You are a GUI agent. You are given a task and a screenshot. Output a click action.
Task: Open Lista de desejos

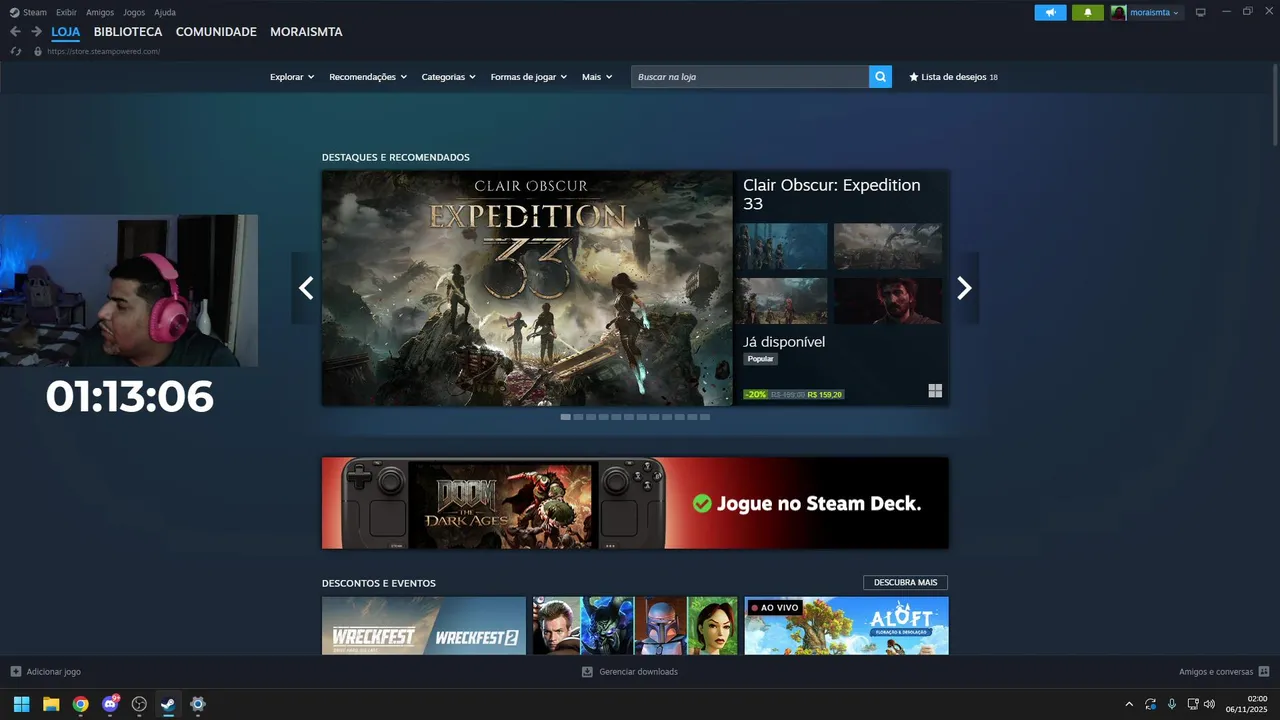[953, 77]
